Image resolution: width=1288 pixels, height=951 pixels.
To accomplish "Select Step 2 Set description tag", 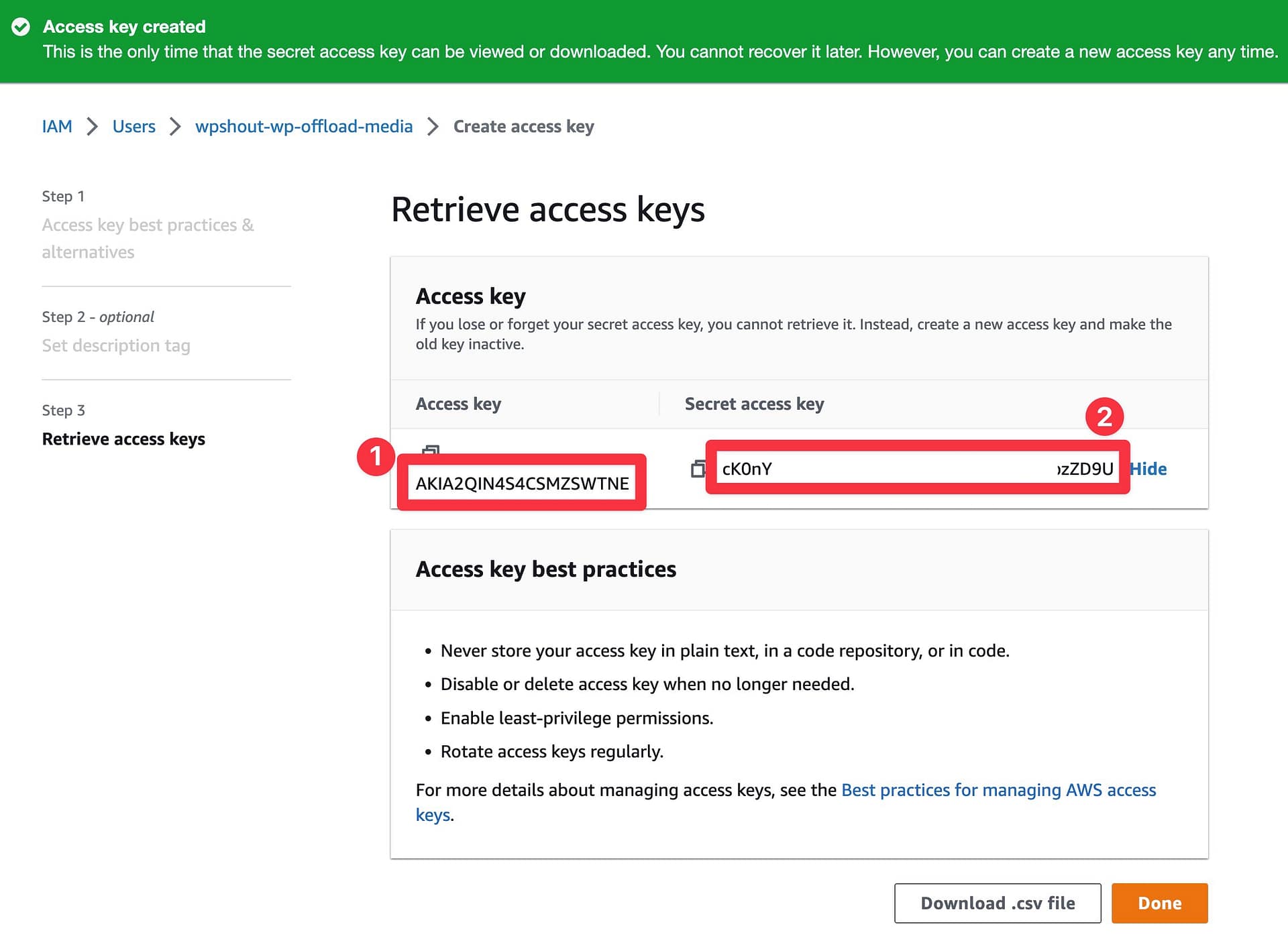I will pos(116,345).
